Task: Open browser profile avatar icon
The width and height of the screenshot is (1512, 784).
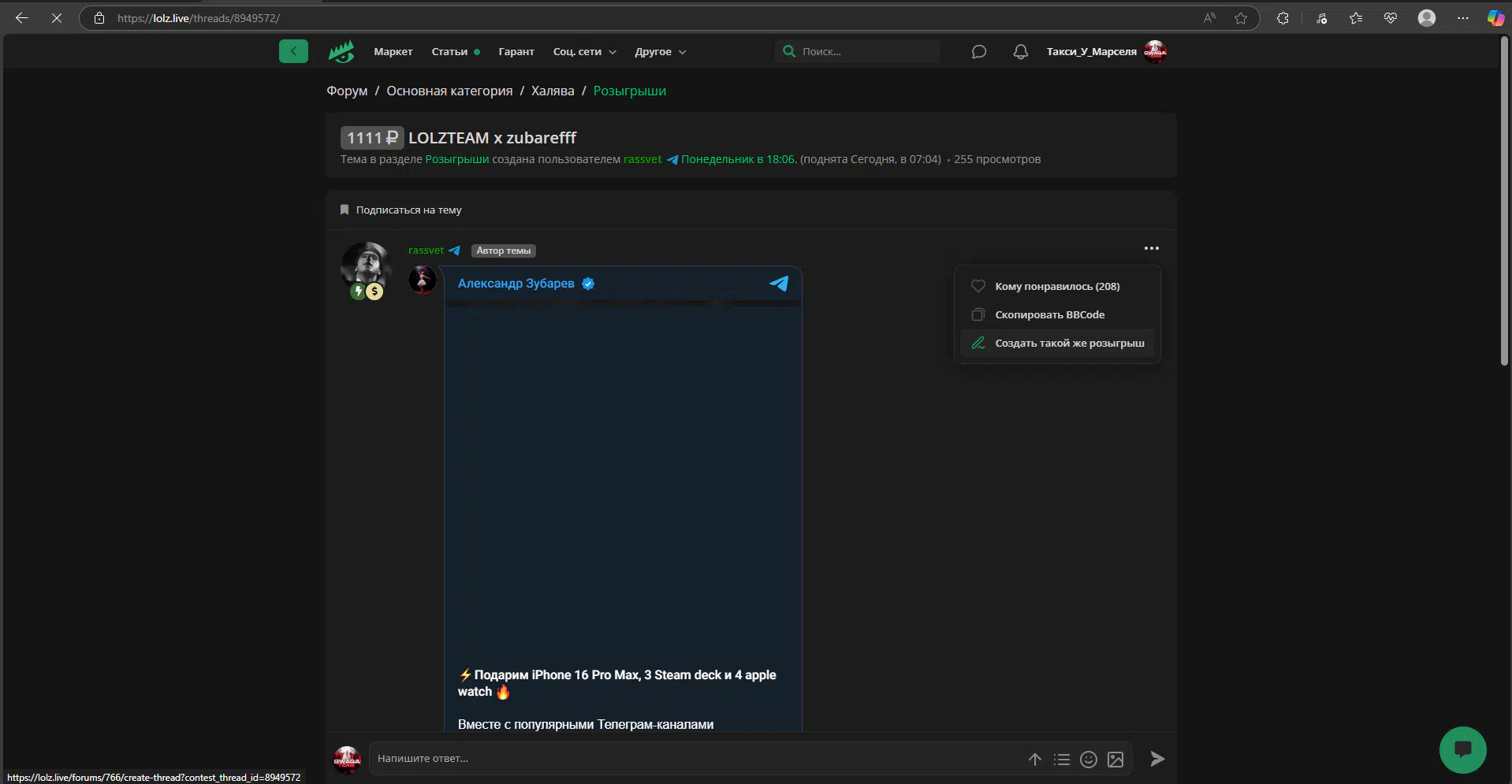Action: [x=1427, y=18]
